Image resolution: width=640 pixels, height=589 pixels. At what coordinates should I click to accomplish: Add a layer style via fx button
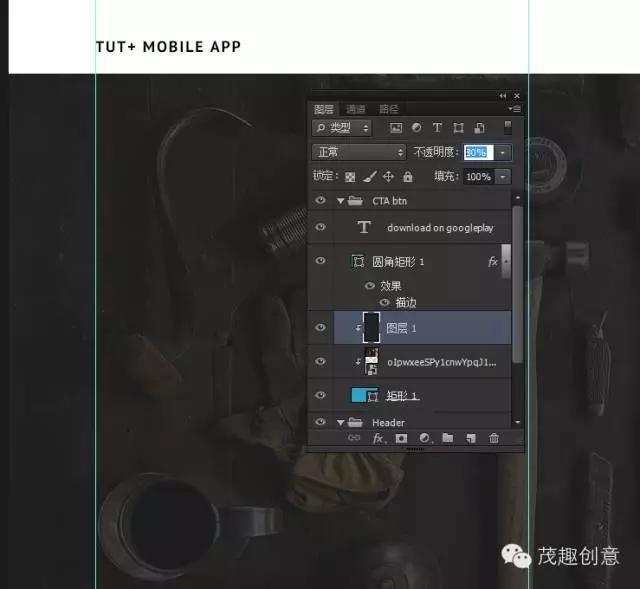pos(378,438)
